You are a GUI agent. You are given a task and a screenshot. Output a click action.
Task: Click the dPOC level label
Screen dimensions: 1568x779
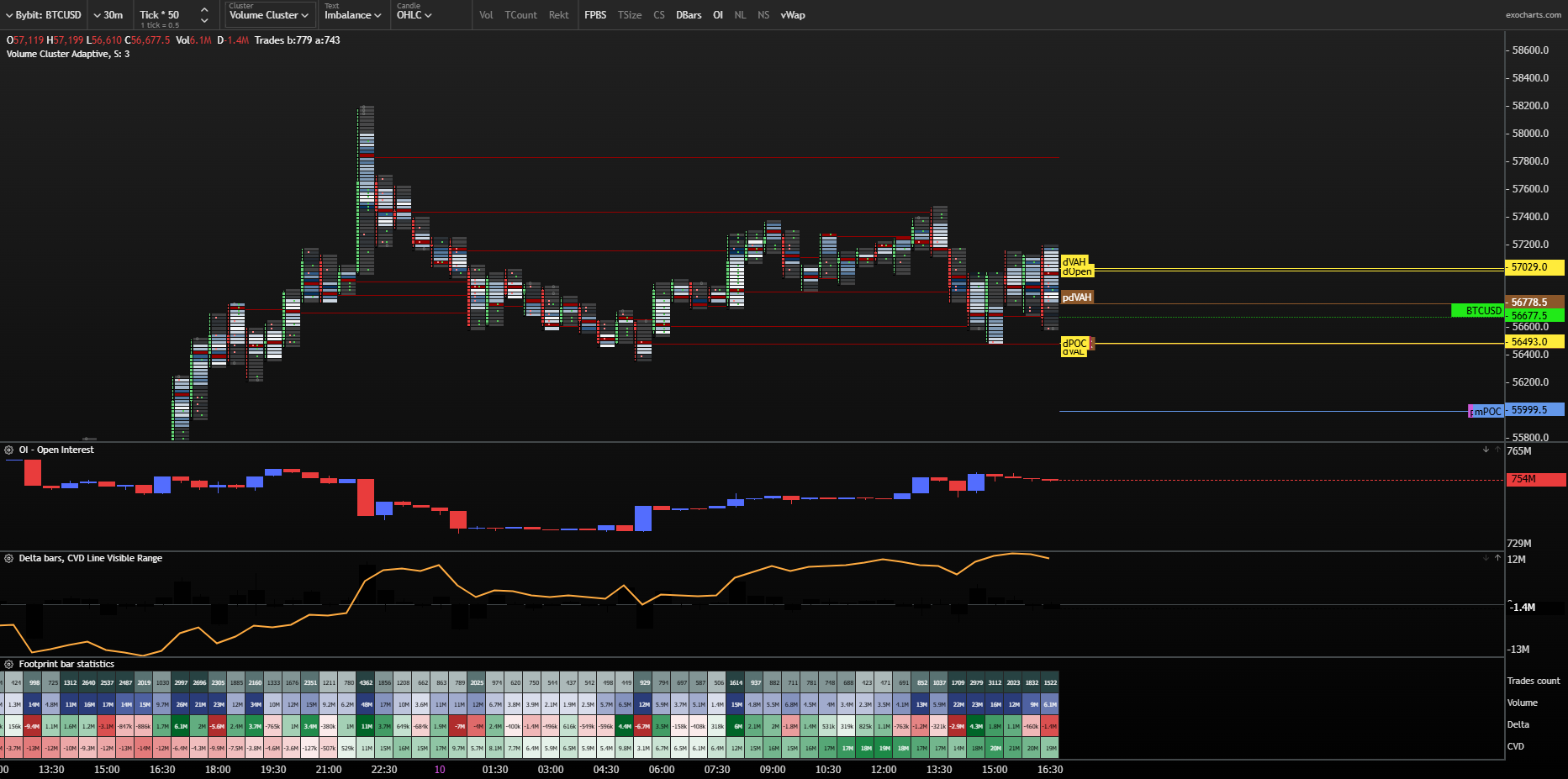[x=1074, y=343]
